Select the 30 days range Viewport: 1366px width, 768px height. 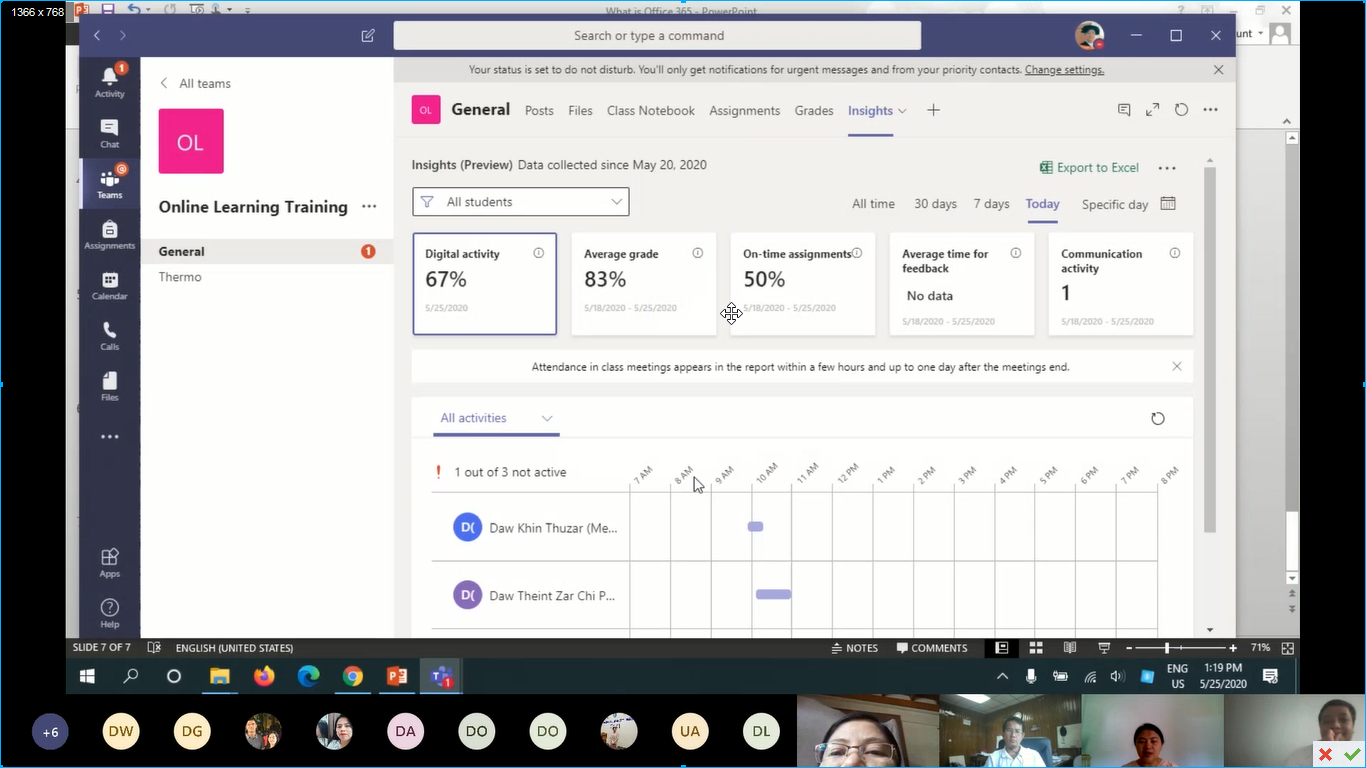pos(935,203)
